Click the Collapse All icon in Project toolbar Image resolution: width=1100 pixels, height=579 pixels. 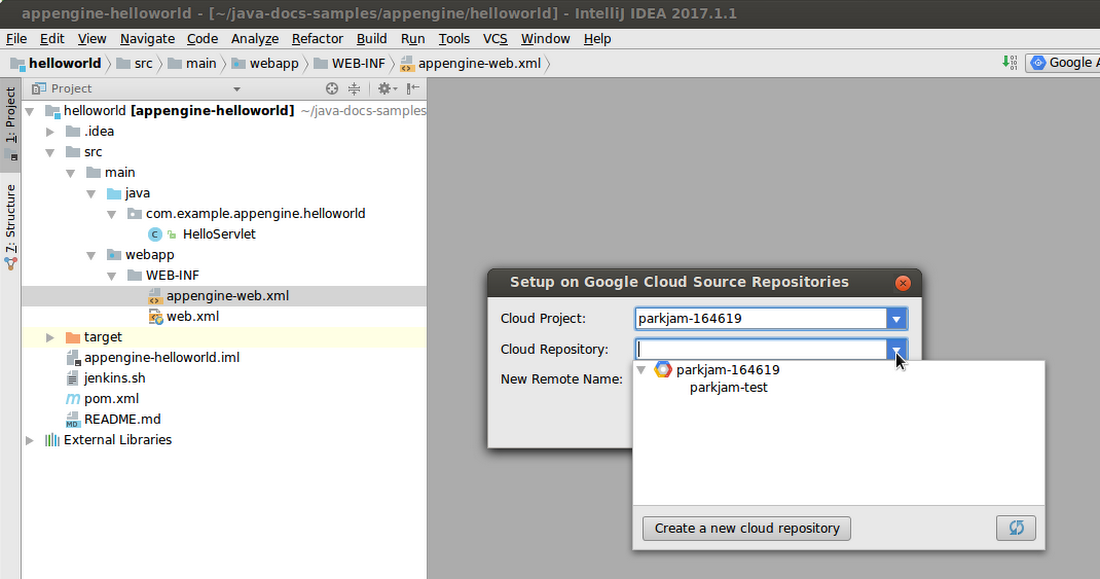[x=355, y=88]
